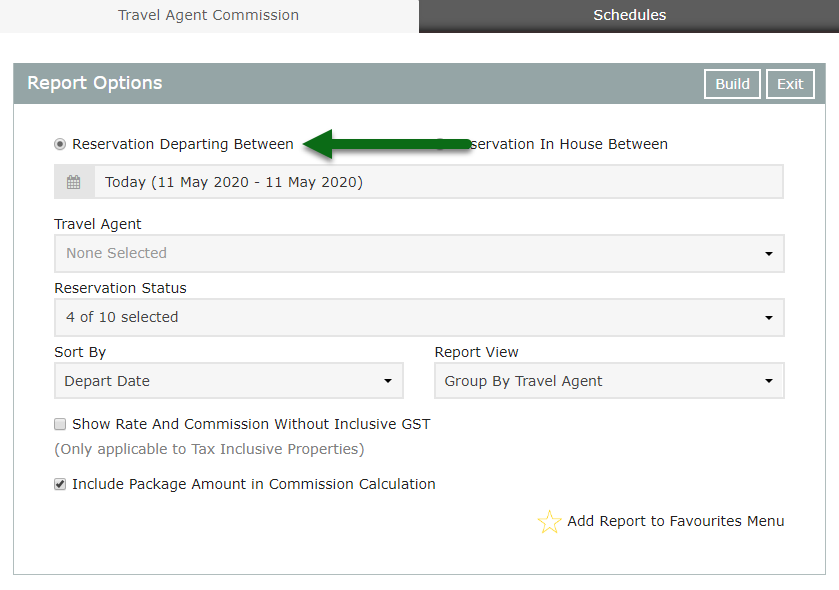Click the Sort By caret arrow

pyautogui.click(x=388, y=381)
